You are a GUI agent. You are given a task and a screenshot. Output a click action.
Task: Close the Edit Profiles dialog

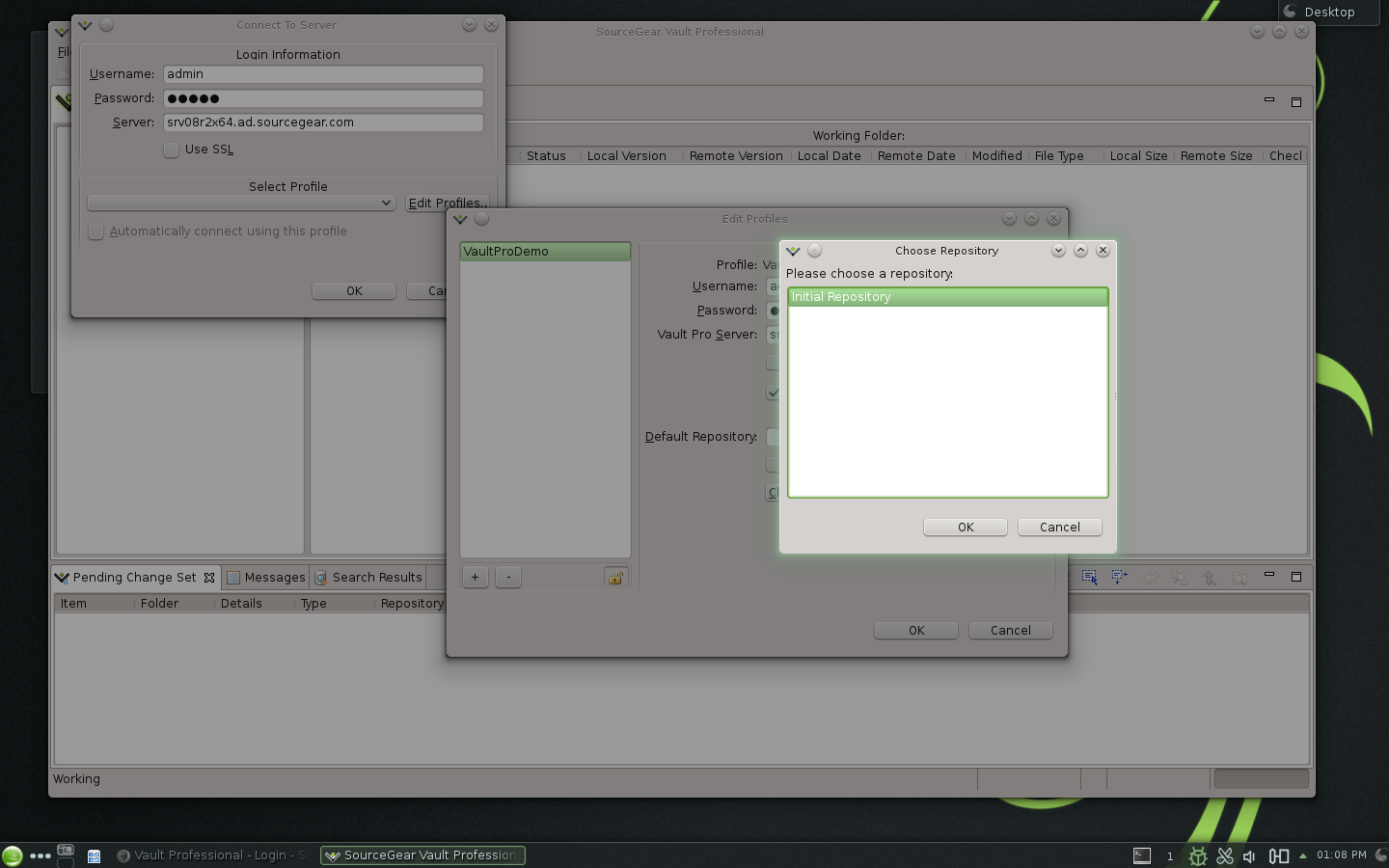pyautogui.click(x=1054, y=219)
